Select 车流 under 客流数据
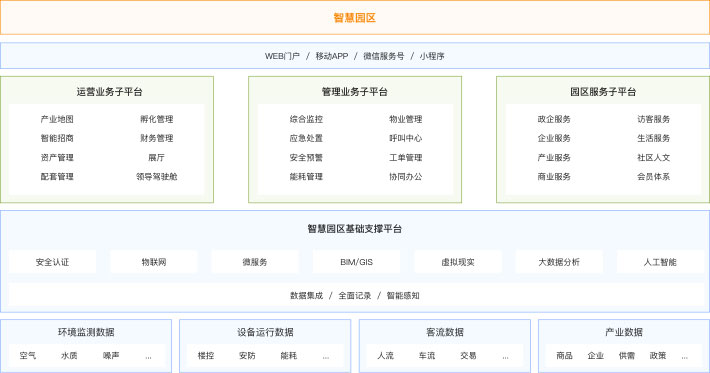710x373 pixels. click(x=427, y=356)
